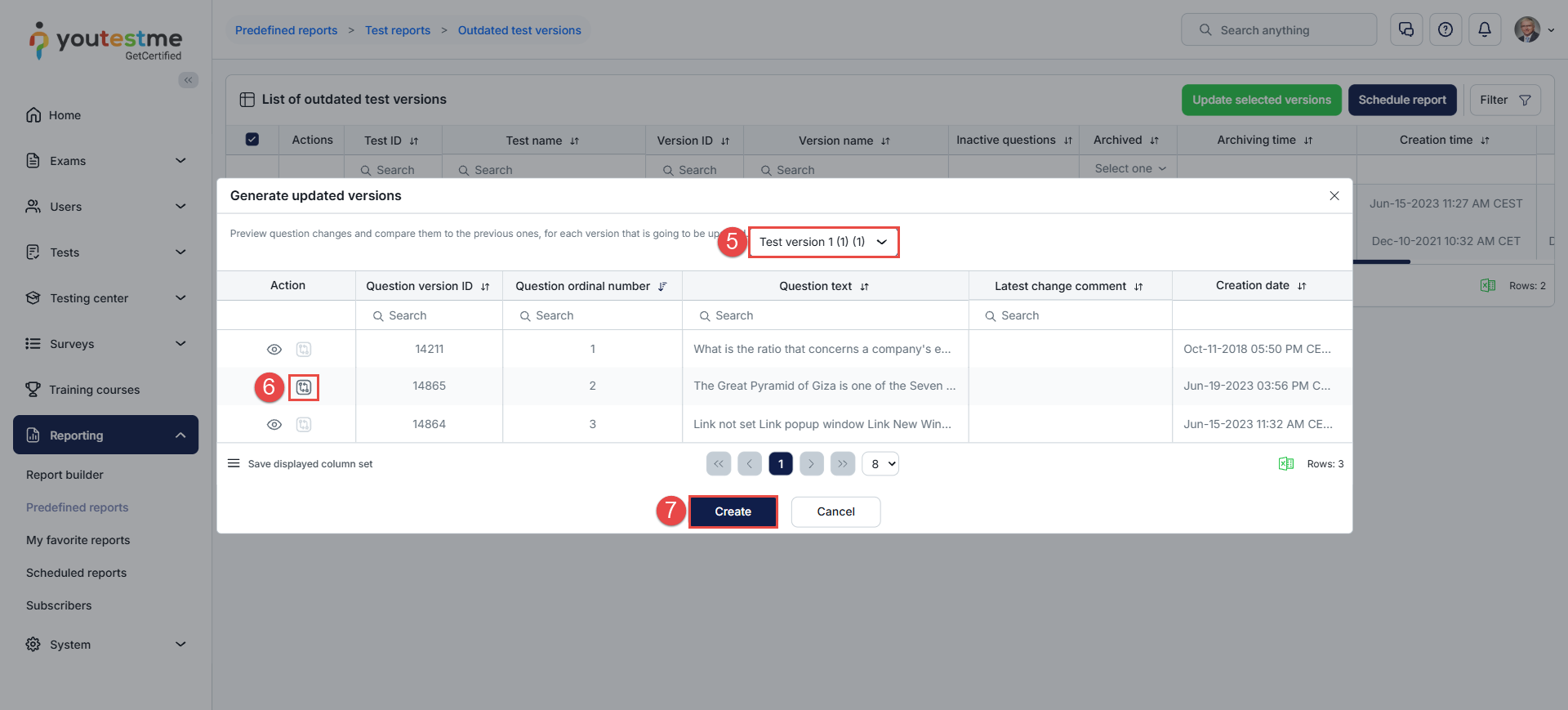This screenshot has height=710, width=1568.
Task: Open user profile avatar menu
Action: (x=1534, y=29)
